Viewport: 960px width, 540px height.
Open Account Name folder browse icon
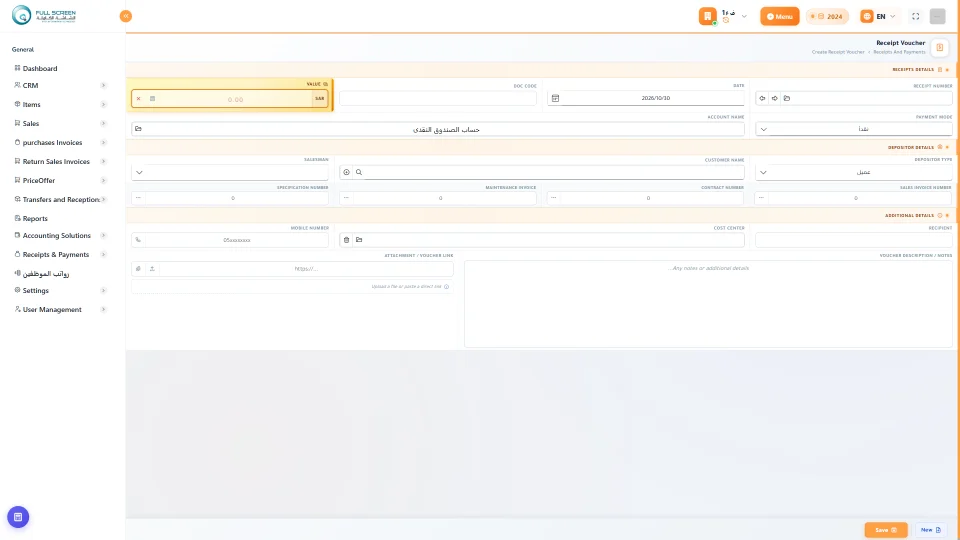138,129
